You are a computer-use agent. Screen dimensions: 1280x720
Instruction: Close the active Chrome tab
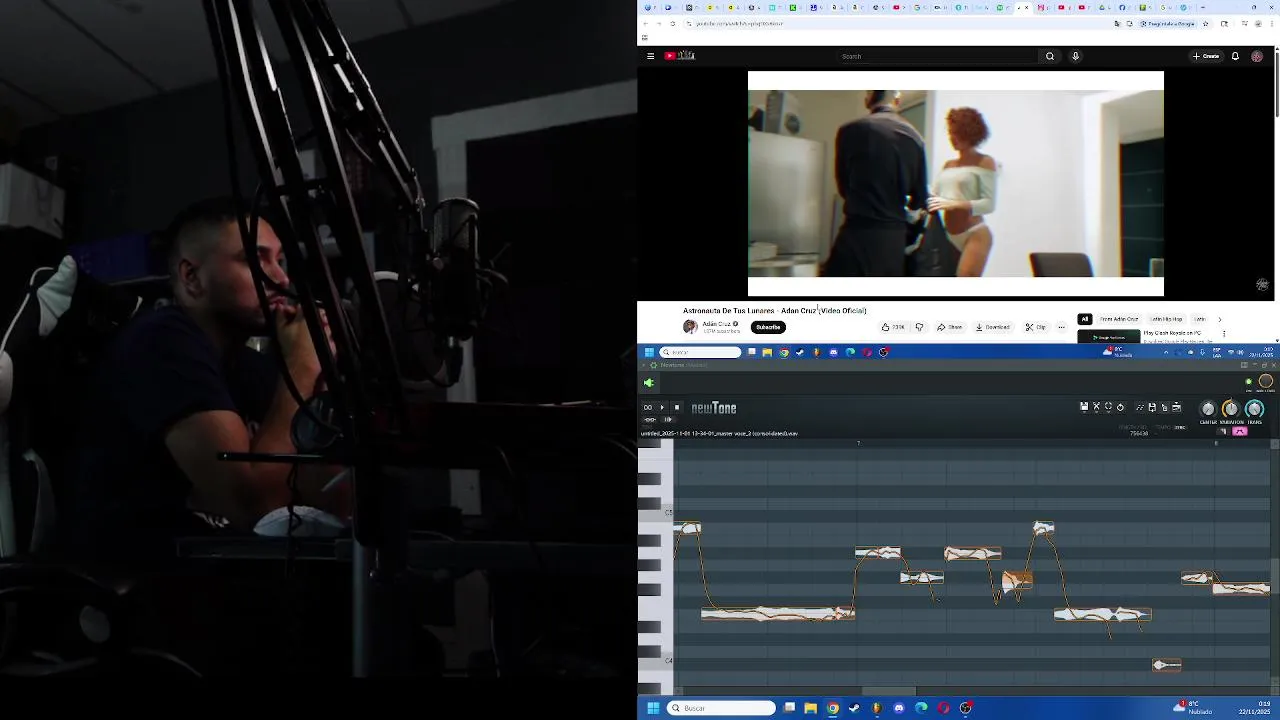[x=1026, y=7]
